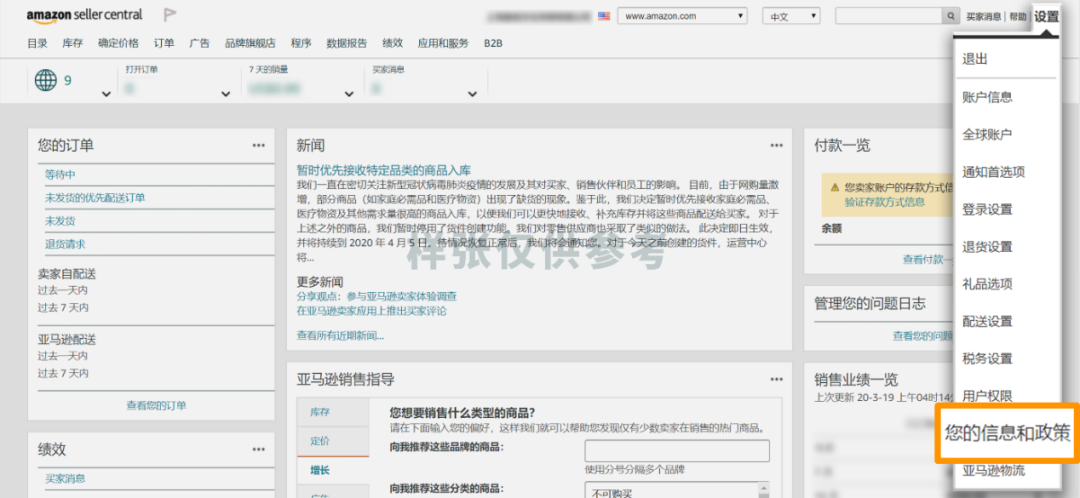This screenshot has width=1080, height=498.
Task: Open the three-dot menu of 新闻 panel
Action: [x=776, y=145]
